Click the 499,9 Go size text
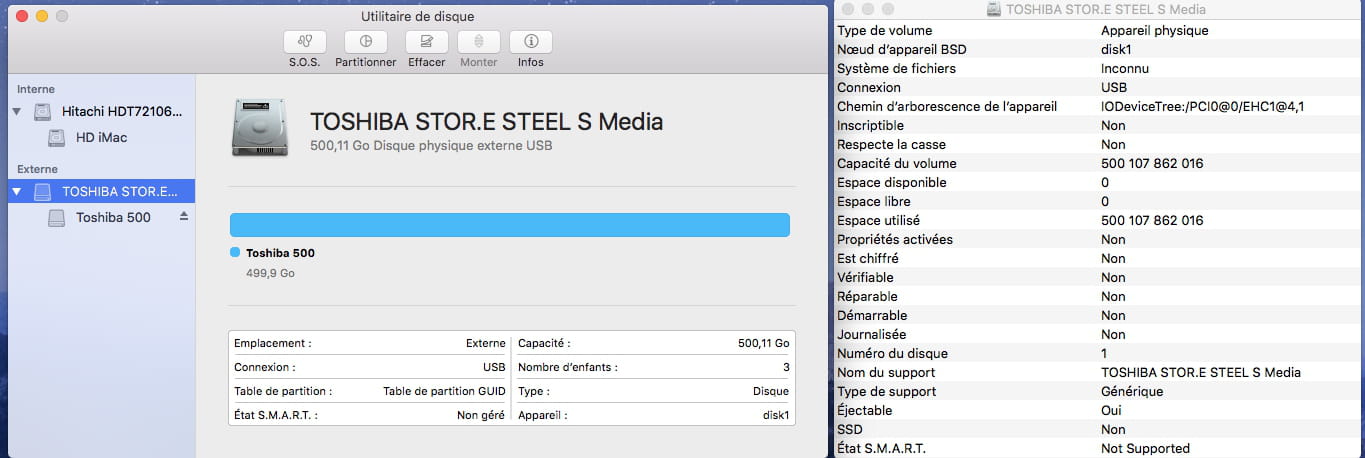Viewport: 1365px width, 458px height. (x=270, y=272)
